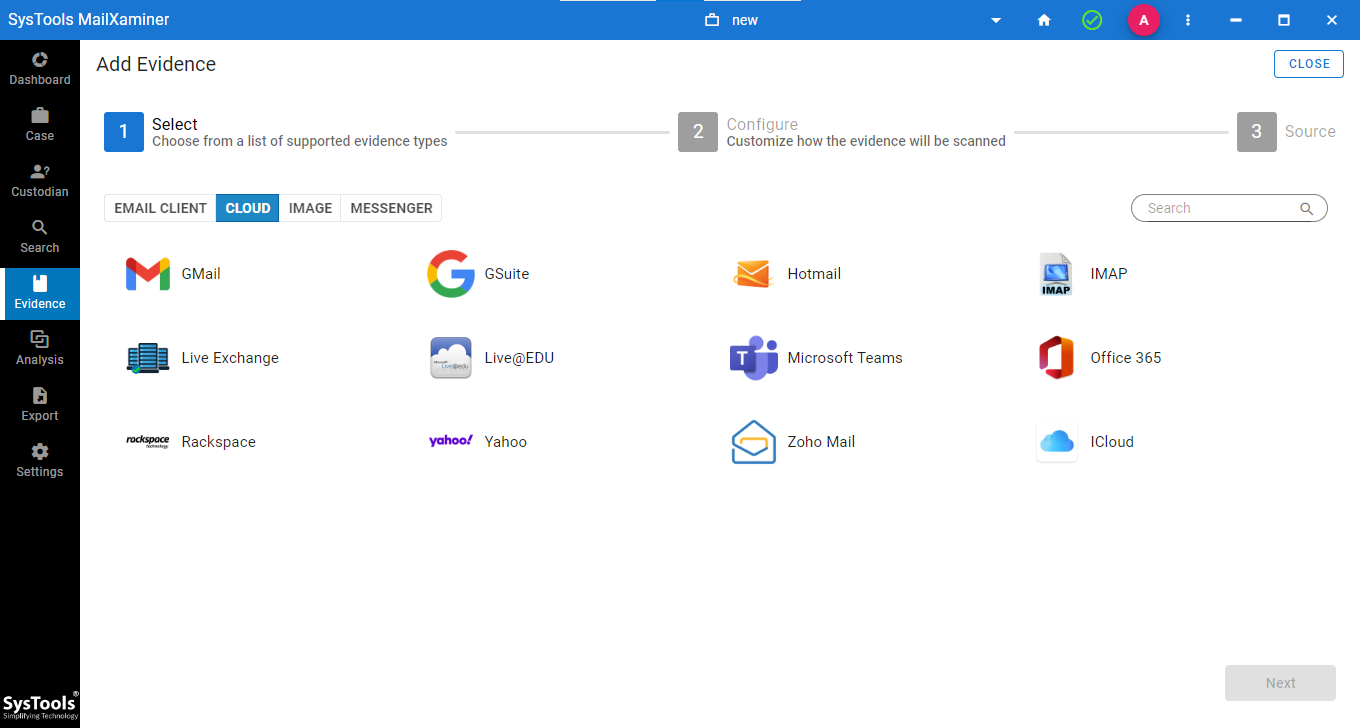The height and width of the screenshot is (728, 1360).
Task: Click the SysTools logo at sidebar bottom
Action: coord(40,706)
